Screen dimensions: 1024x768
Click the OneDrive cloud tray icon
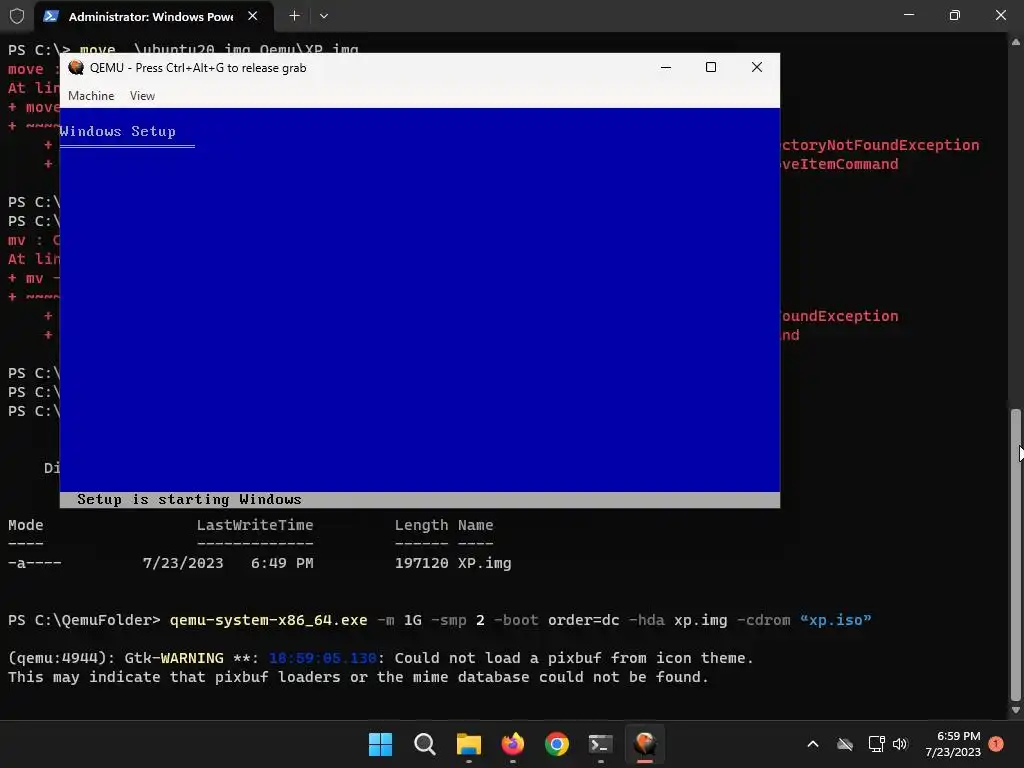[x=845, y=744]
